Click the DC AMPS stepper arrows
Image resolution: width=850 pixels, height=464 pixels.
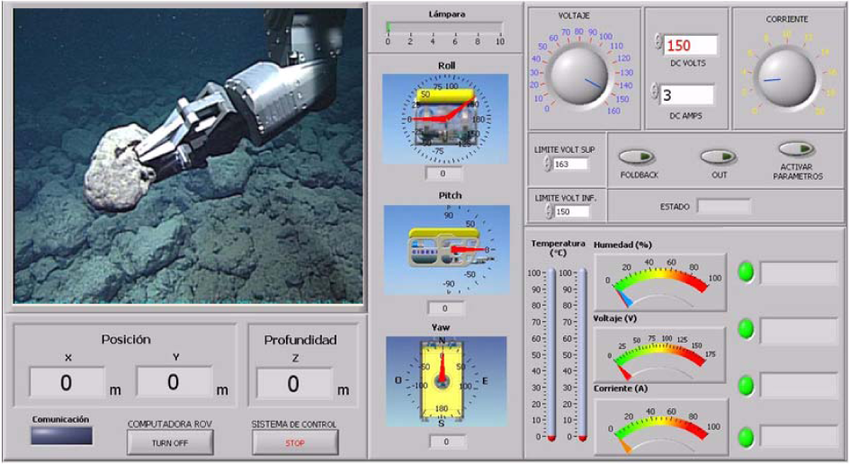click(654, 91)
